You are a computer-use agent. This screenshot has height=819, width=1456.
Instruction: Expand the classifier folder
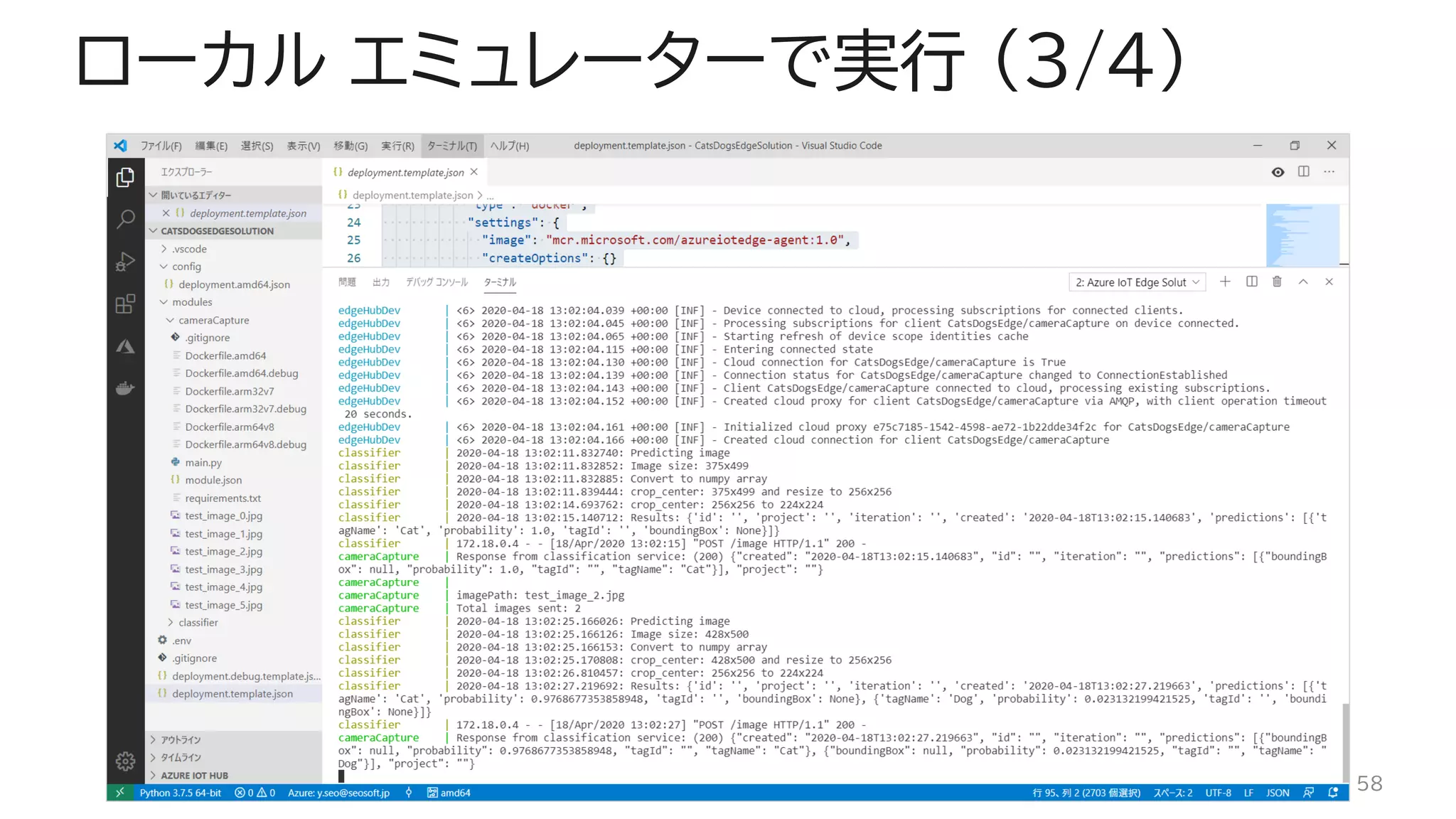click(198, 622)
